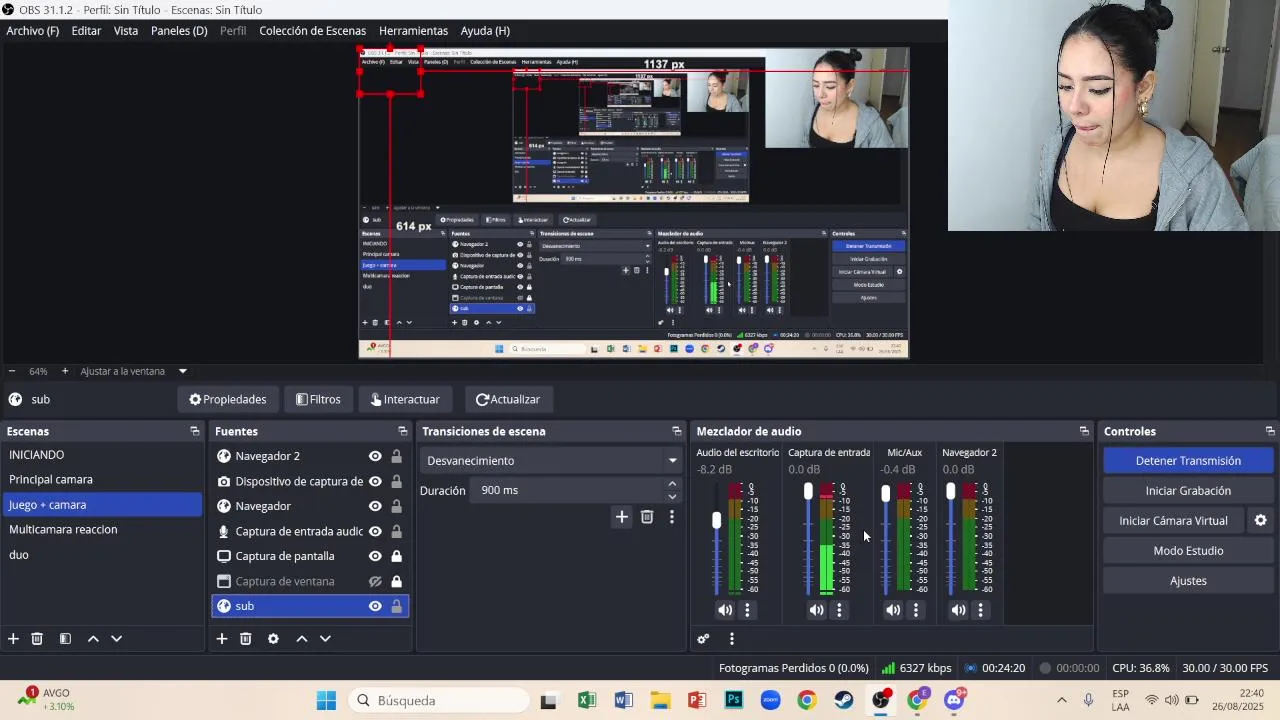Screen dimensions: 1280x720
Task: Open Audio del escritorio options menu
Action: 747,610
